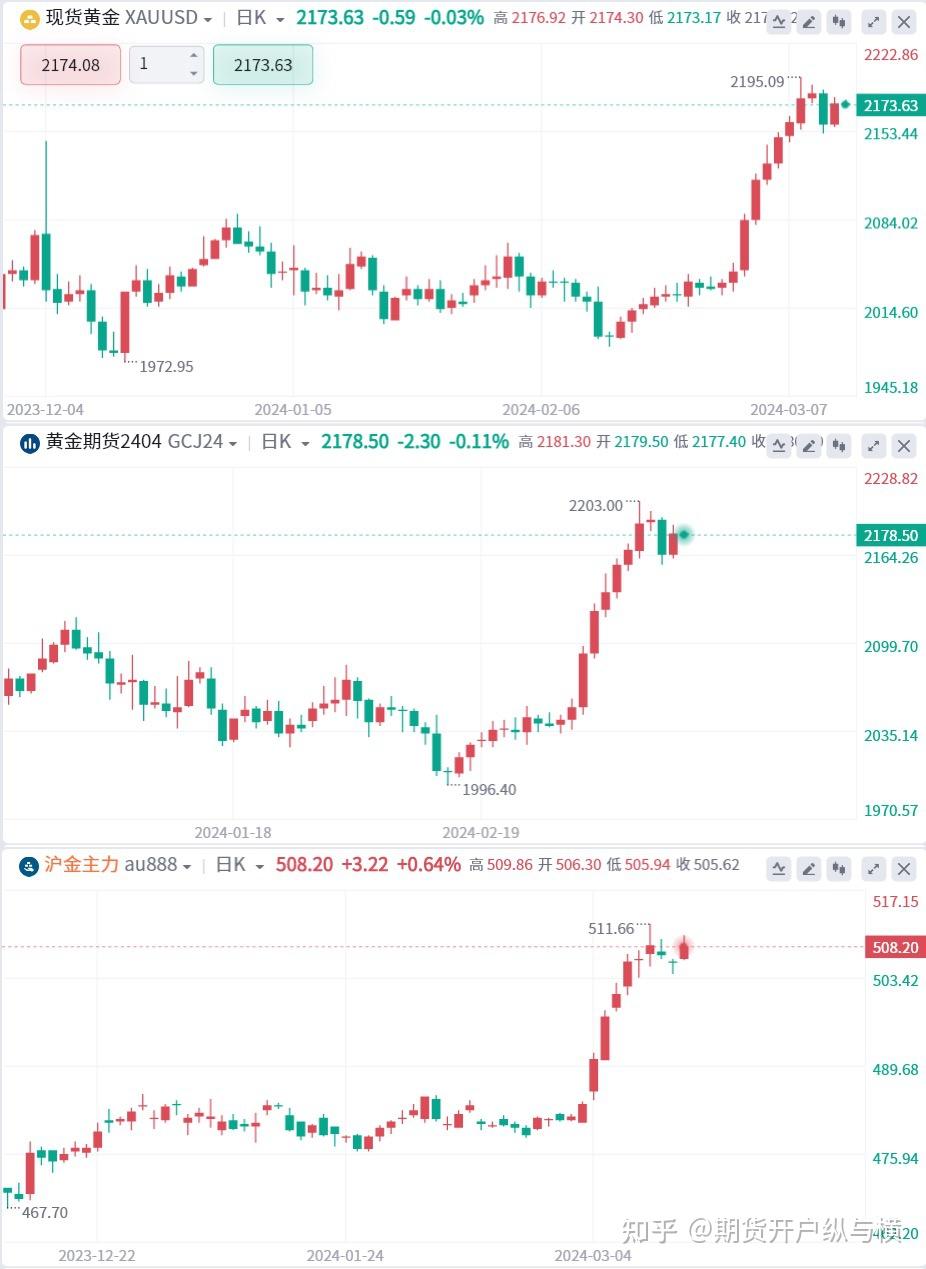This screenshot has width=926, height=1269.
Task: Open the 现货黄金 XAUUSD instrument dropdown
Action: [x=208, y=18]
